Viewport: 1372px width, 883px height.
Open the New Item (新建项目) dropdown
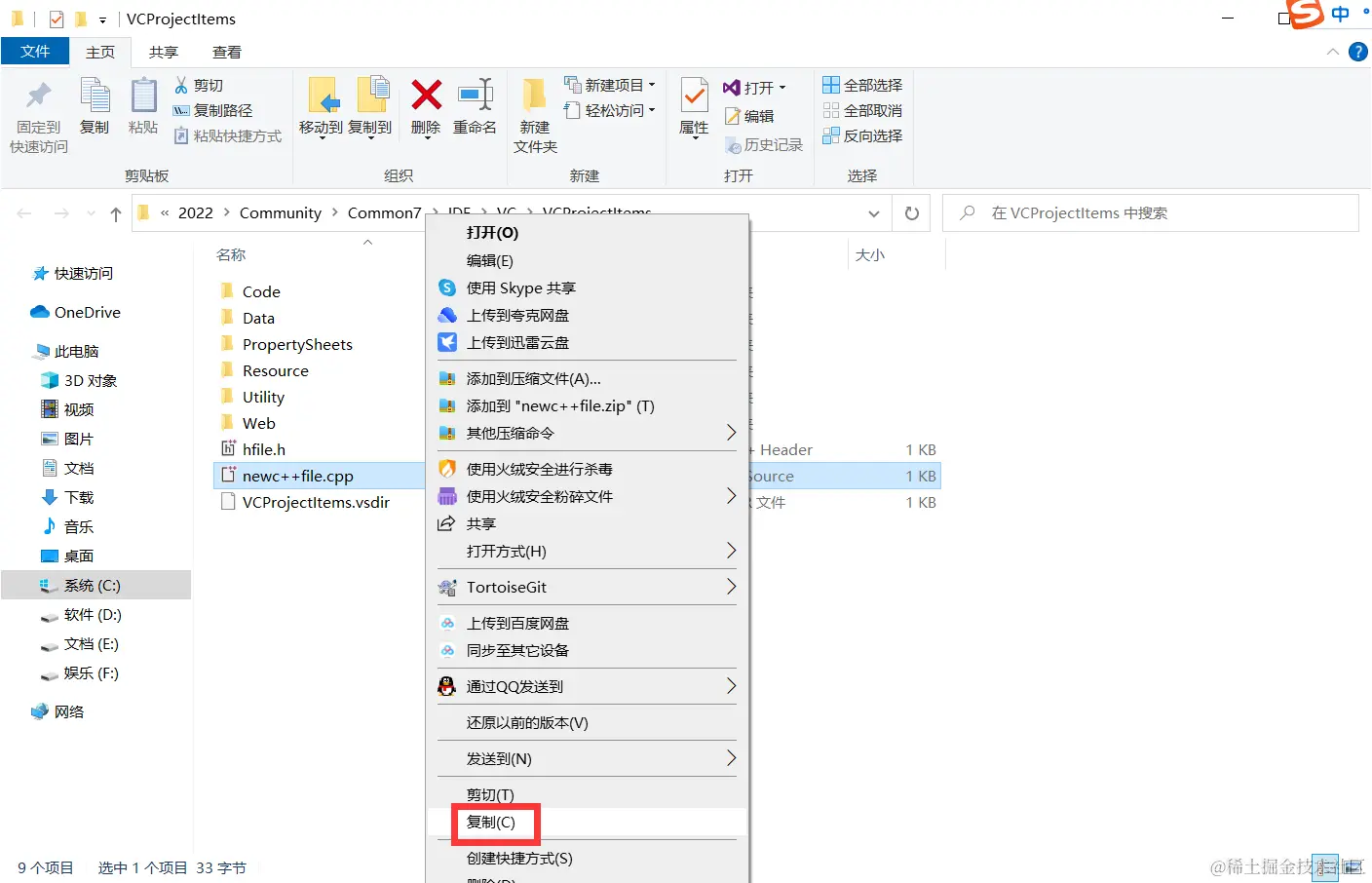[x=610, y=86]
